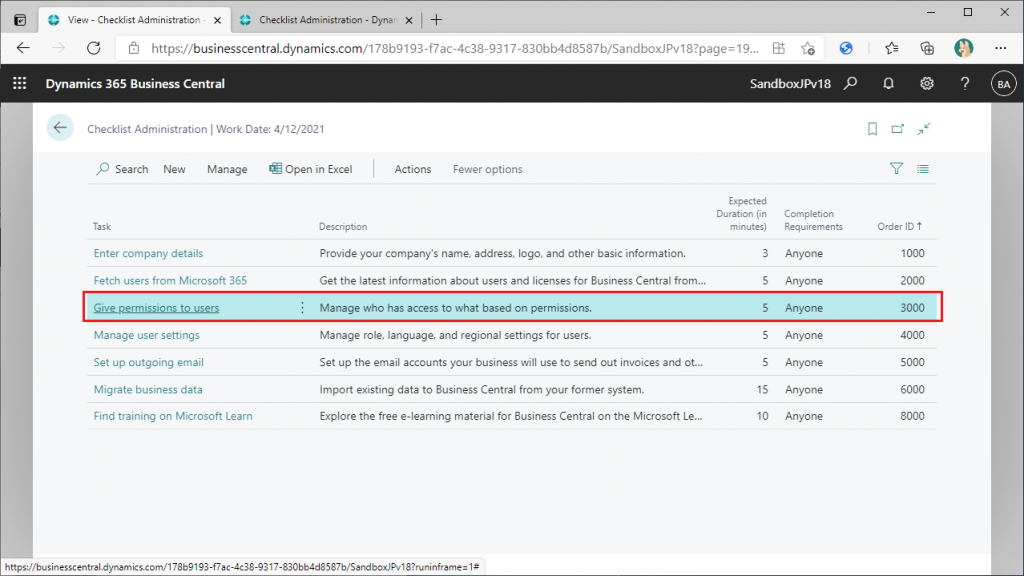Open Fetch users from Microsoft 365 task
This screenshot has width=1024, height=576.
tap(170, 281)
